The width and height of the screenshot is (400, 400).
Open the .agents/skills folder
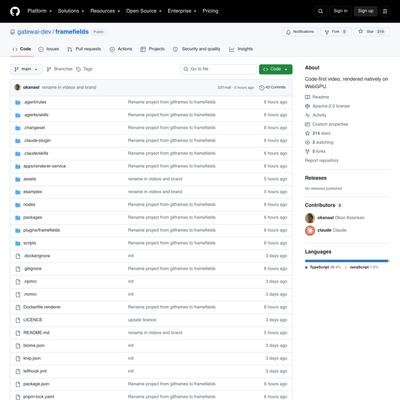coord(36,115)
